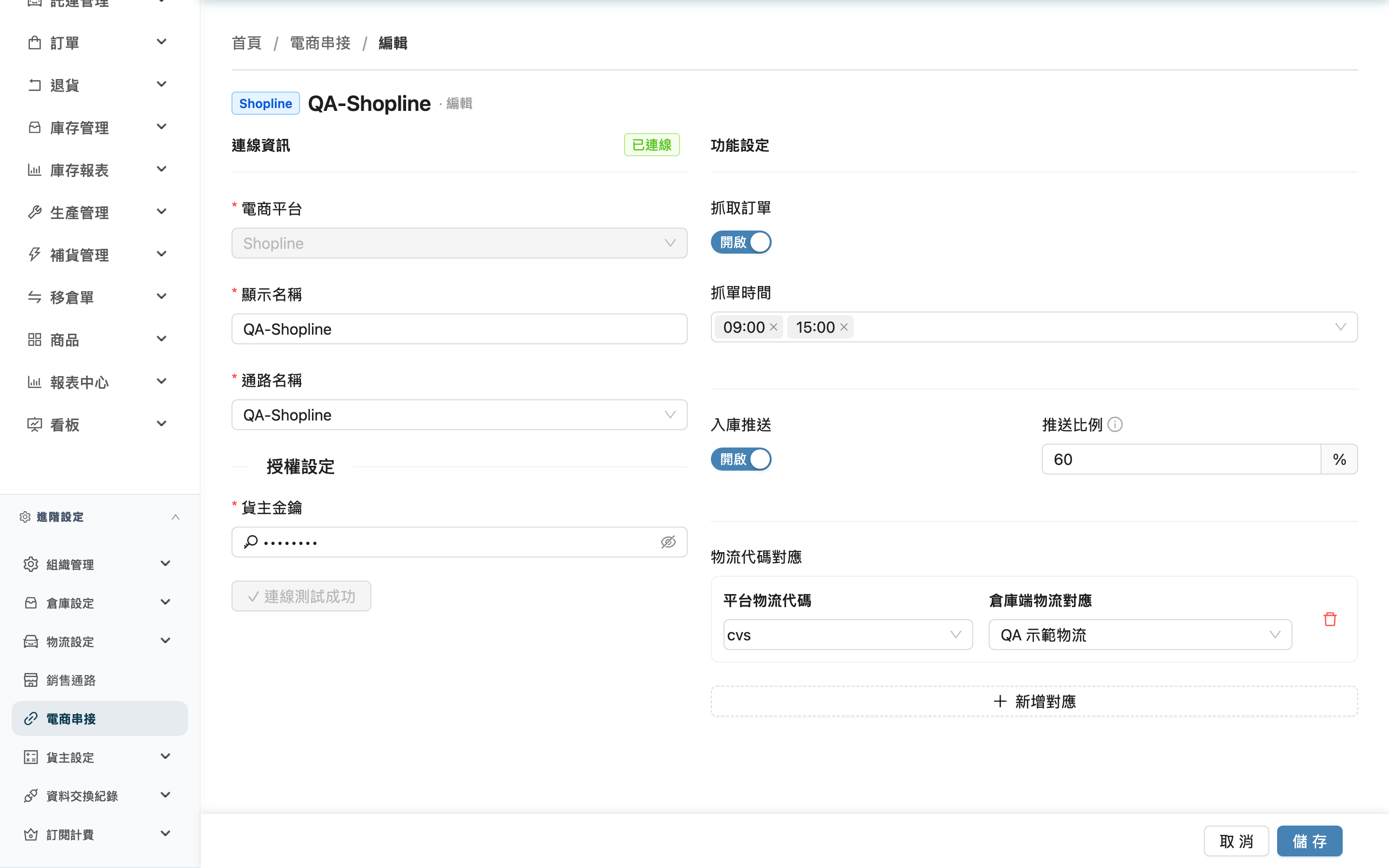
Task: Expand the 庫存管理 menu chevron
Action: pos(162,127)
